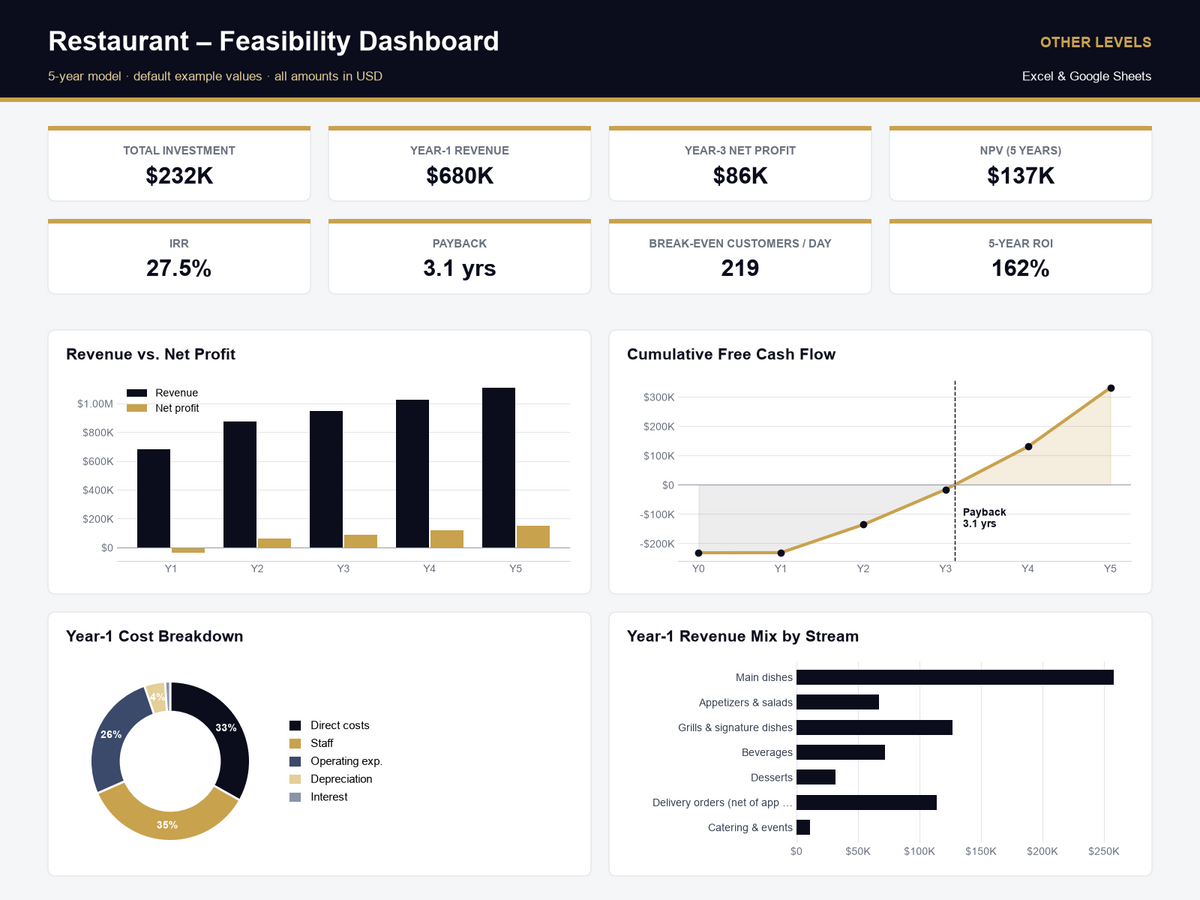1200x900 pixels.
Task: Click the Beverages bar
Action: point(840,752)
